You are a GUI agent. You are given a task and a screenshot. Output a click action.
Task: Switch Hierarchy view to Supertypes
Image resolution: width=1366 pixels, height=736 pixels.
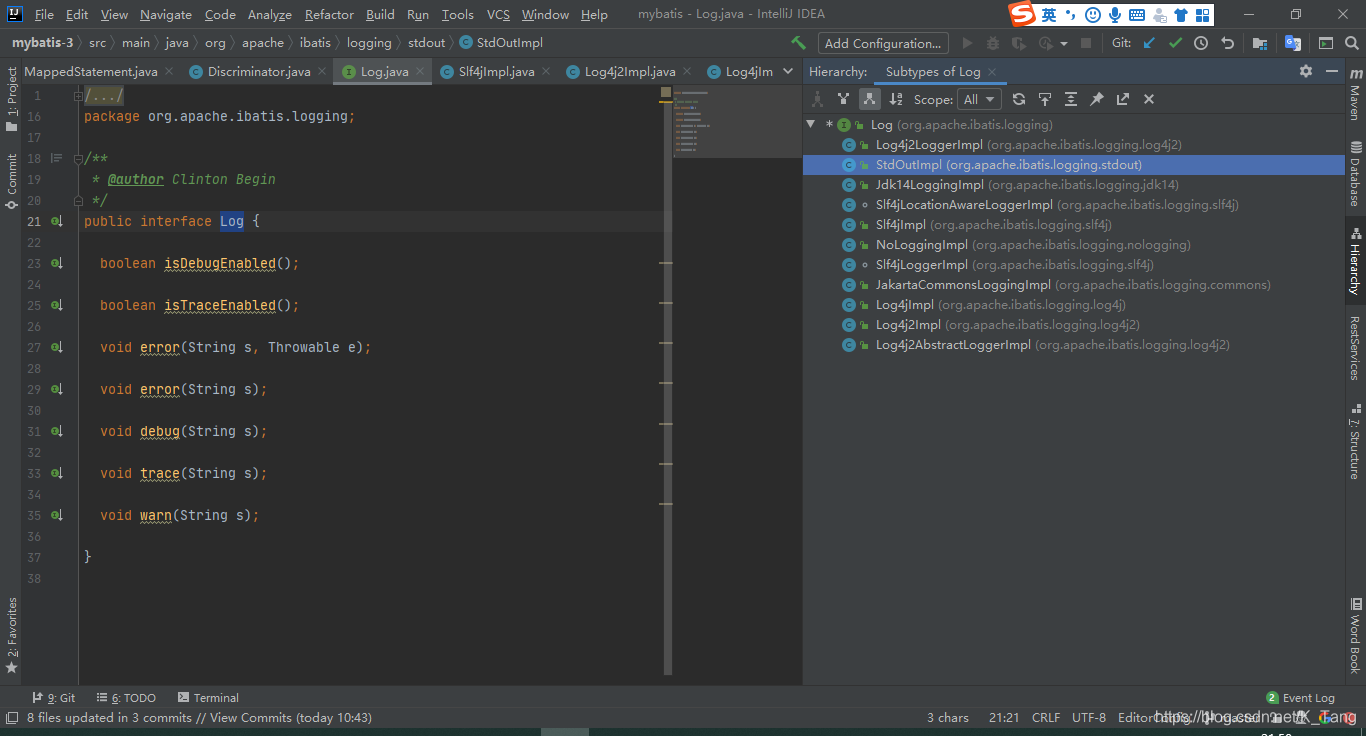tap(843, 99)
